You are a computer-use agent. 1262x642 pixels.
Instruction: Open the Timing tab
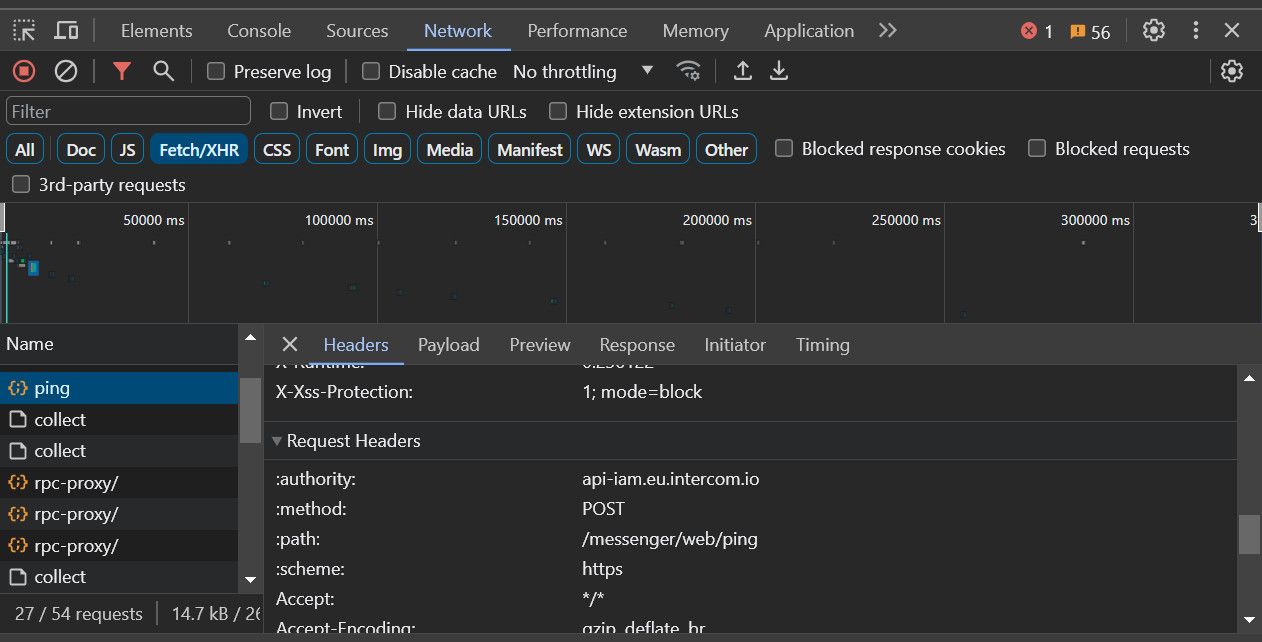[x=823, y=345]
